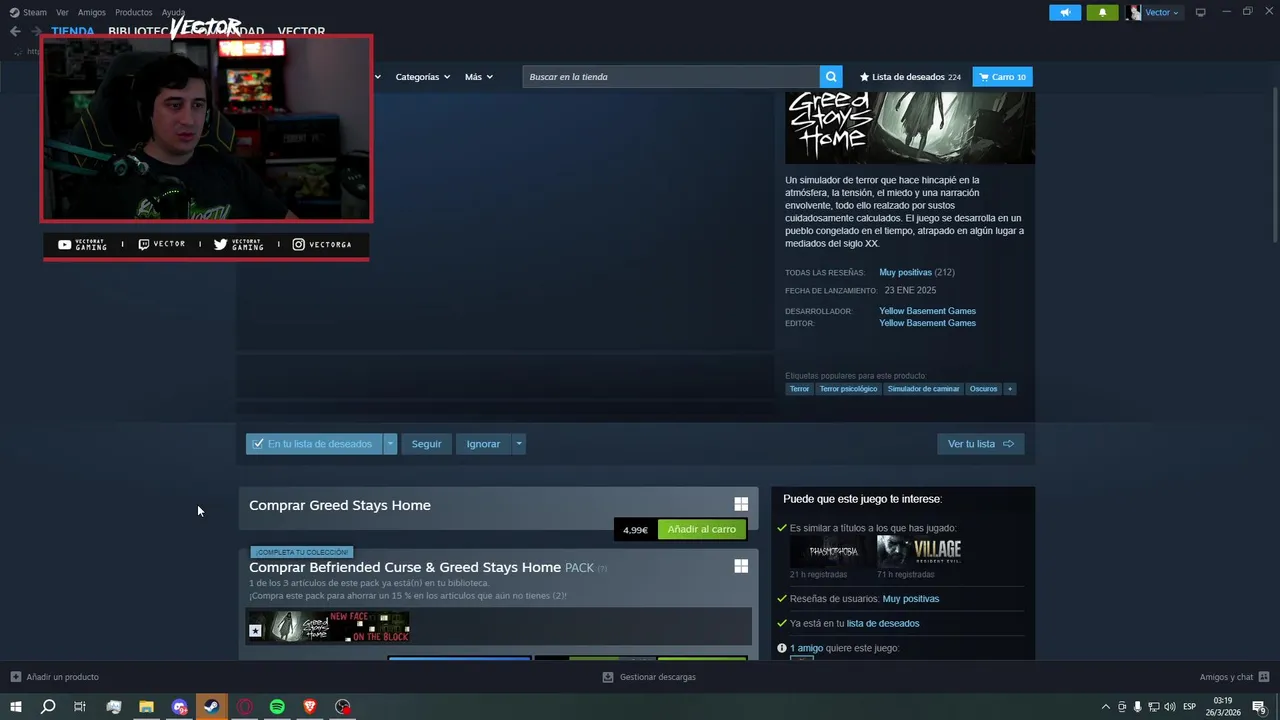
Task: Open the Ayuda menu
Action: (x=173, y=12)
